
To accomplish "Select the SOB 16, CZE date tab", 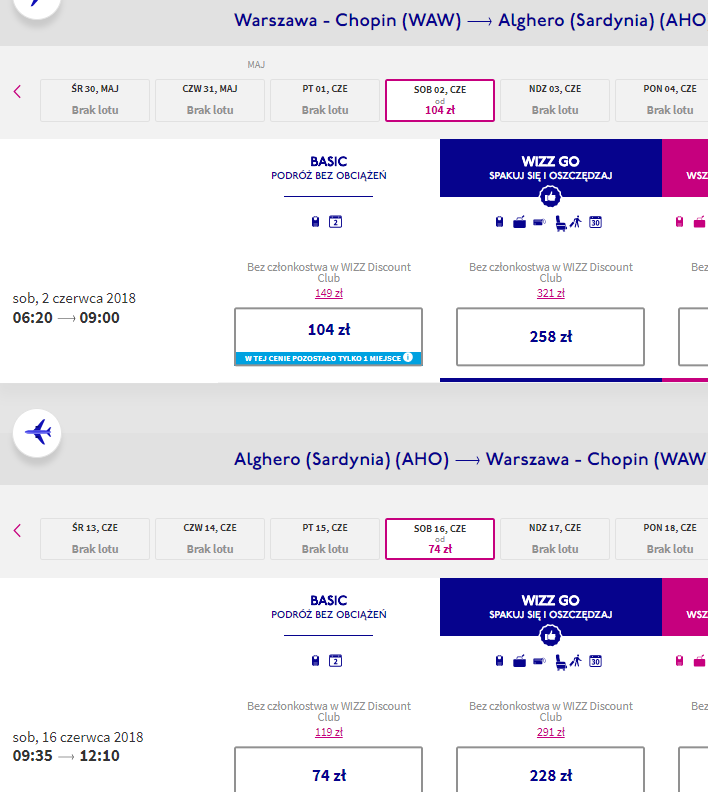I will coord(440,539).
